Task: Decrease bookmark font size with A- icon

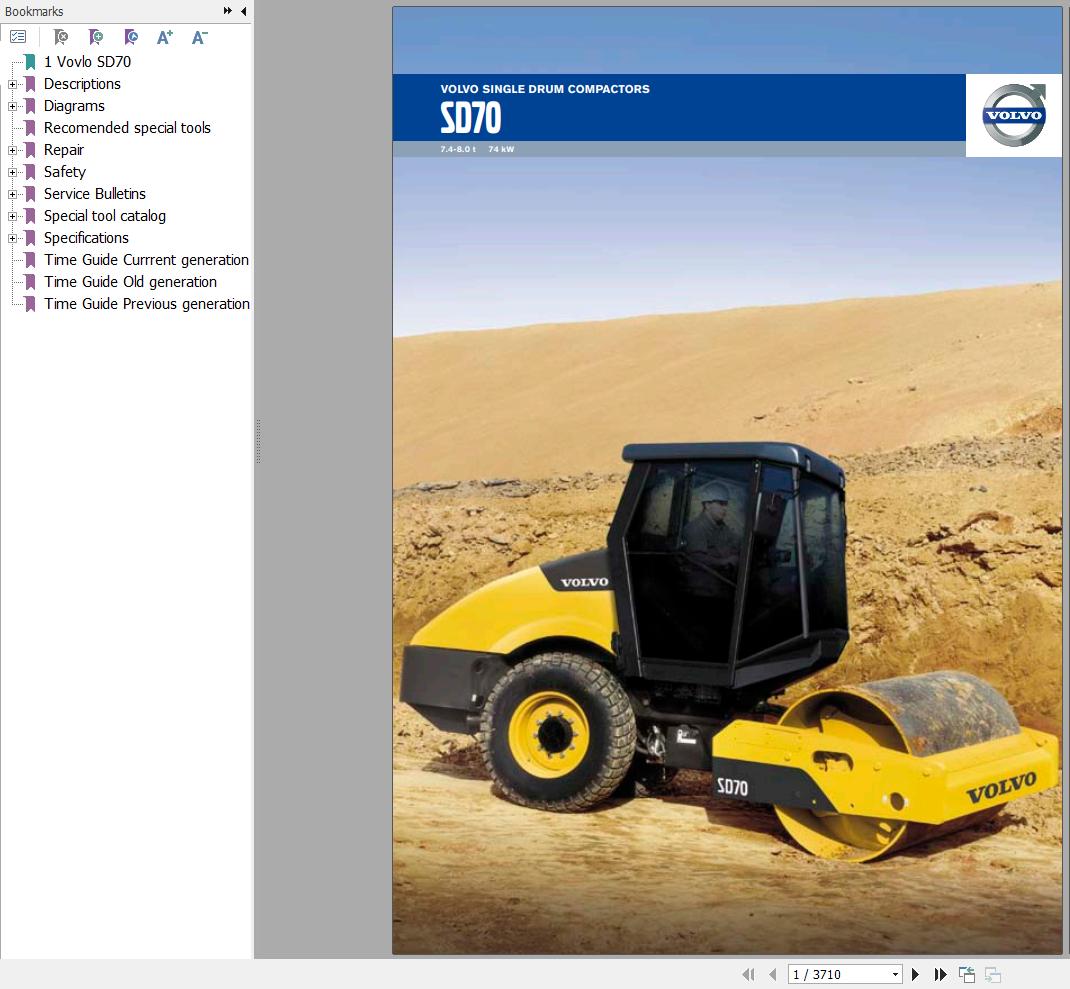Action: pyautogui.click(x=199, y=37)
